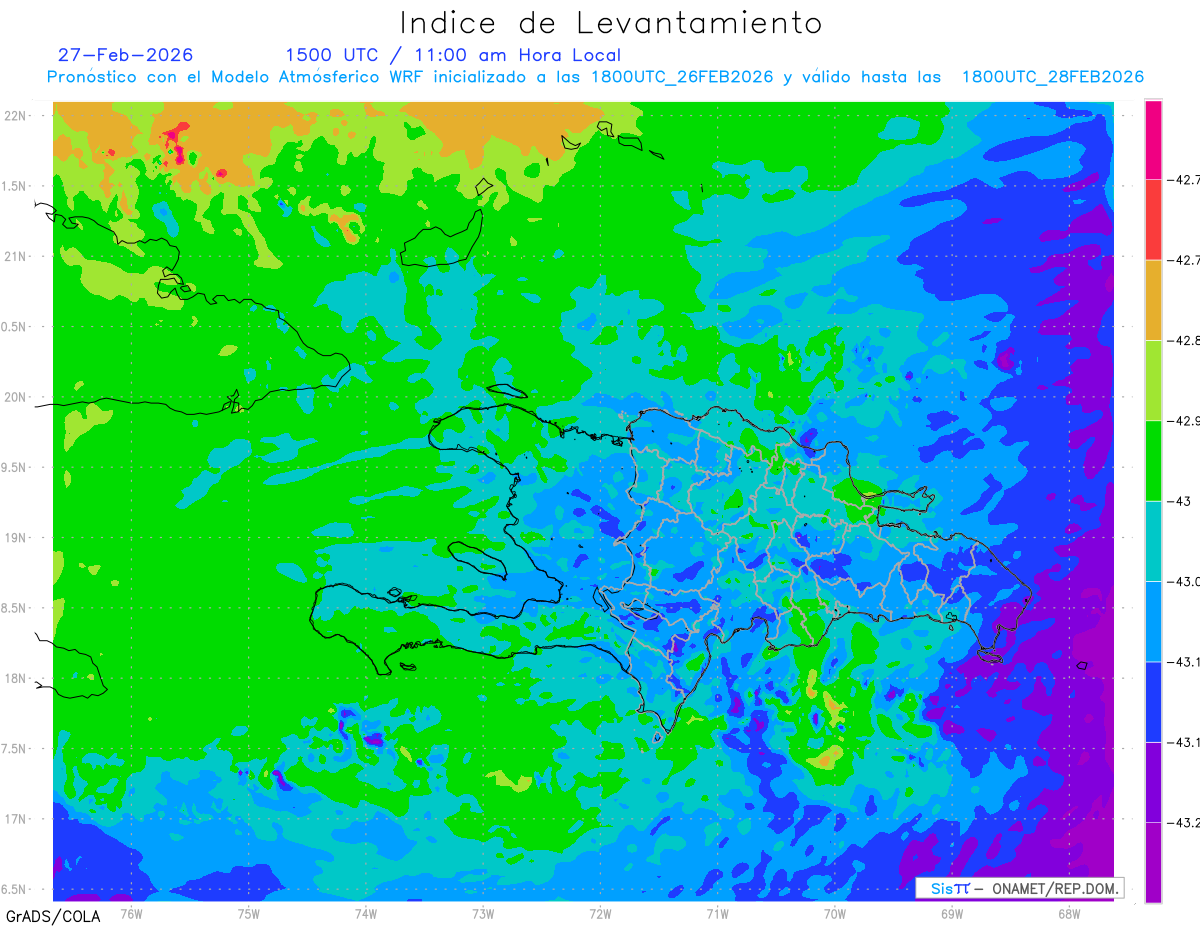Click the '20N' latitude label

coord(16,397)
